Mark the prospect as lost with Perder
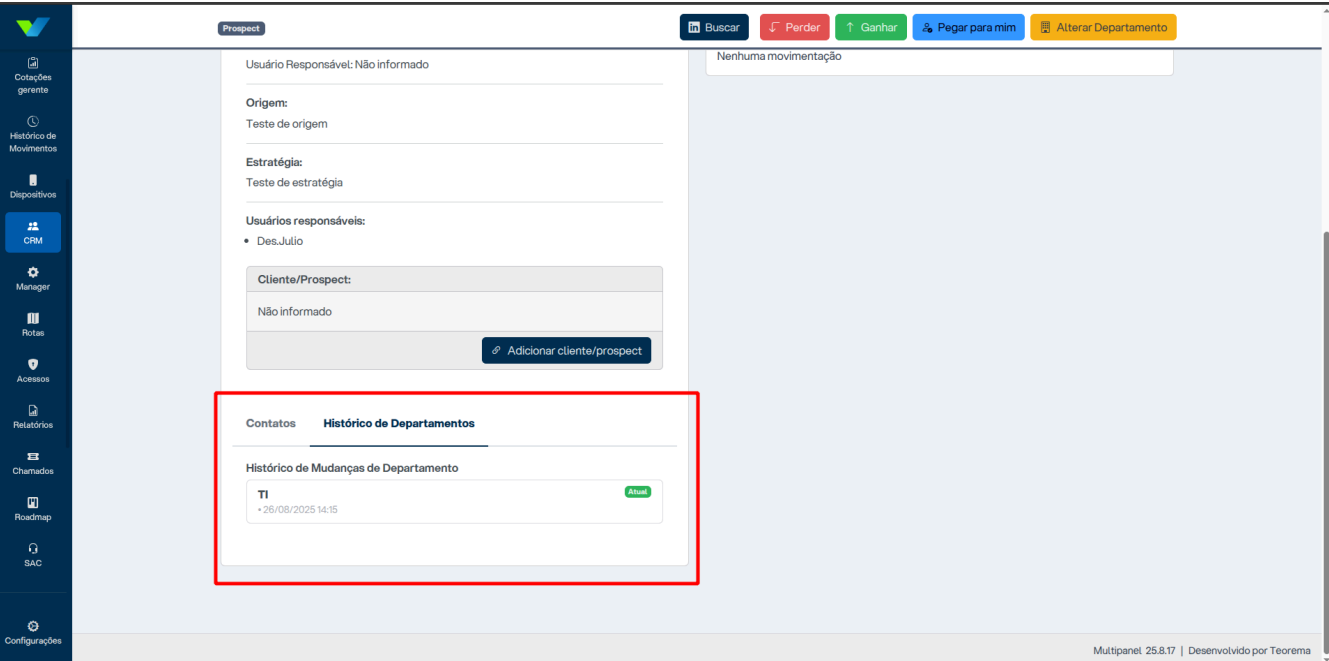This screenshot has height=661, width=1329. coord(794,27)
